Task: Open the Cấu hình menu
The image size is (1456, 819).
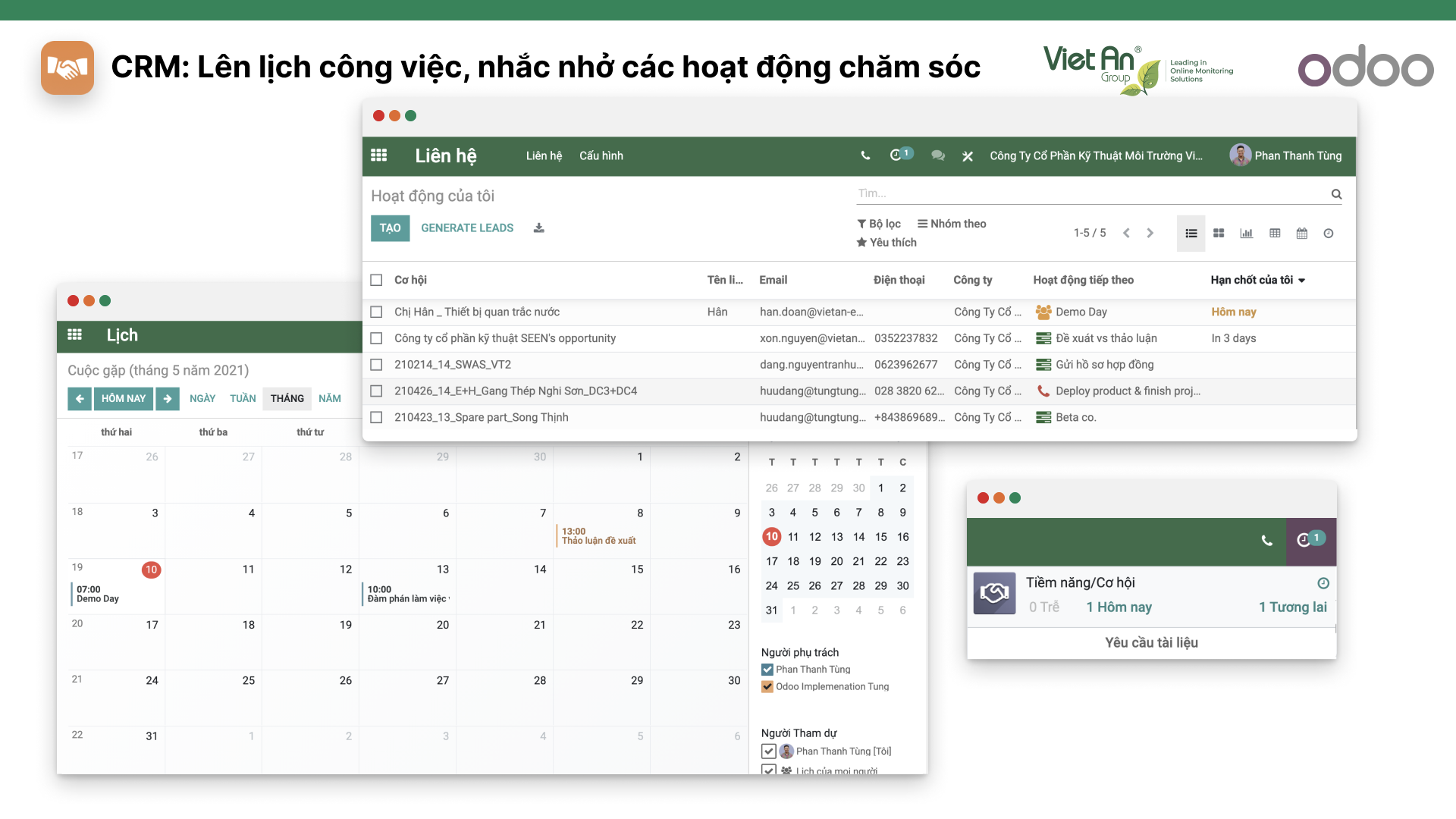Action: coord(601,155)
